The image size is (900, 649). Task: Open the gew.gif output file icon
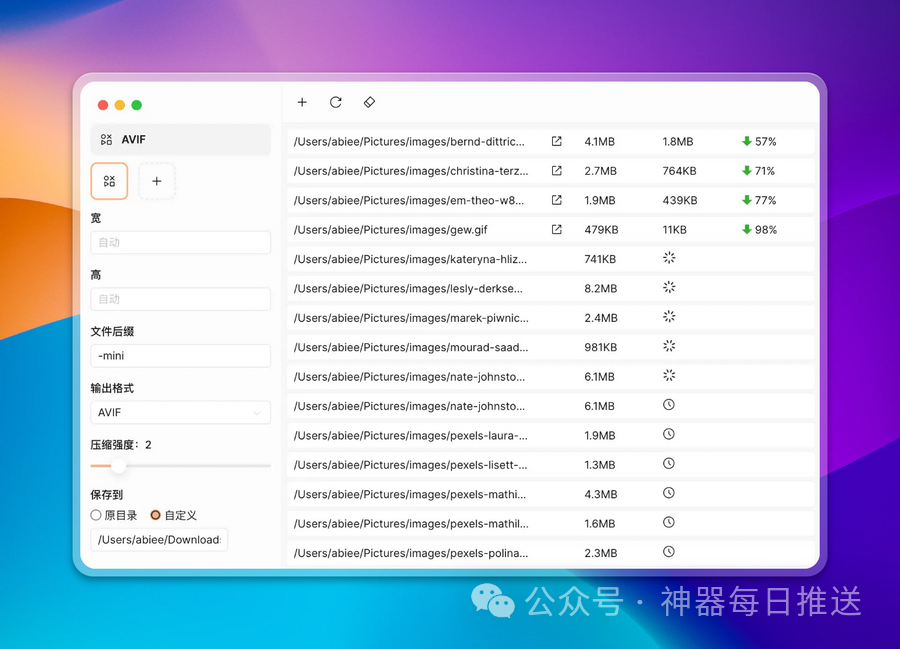(557, 230)
